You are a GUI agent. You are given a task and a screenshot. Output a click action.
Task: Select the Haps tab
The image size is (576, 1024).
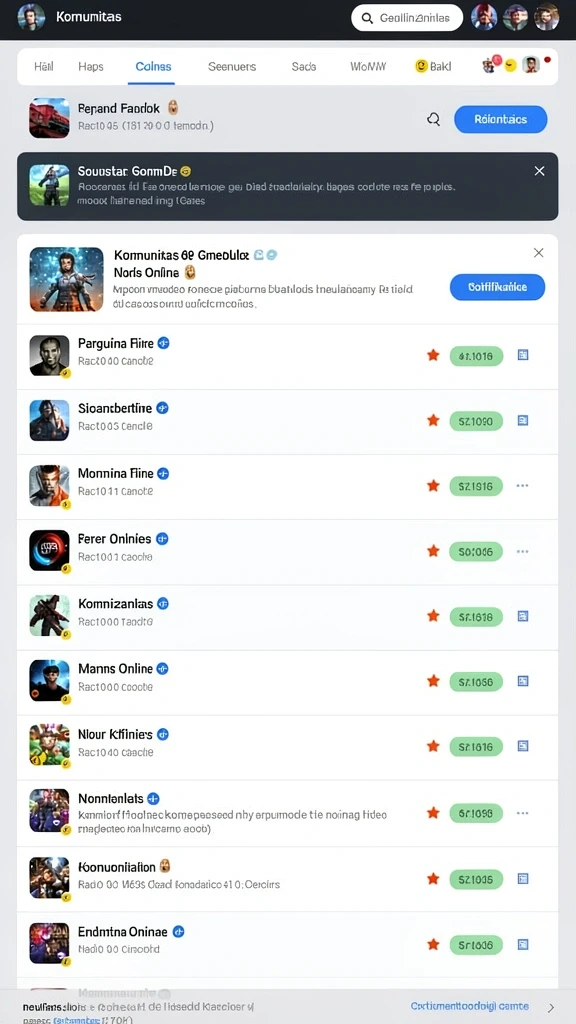[x=91, y=67]
